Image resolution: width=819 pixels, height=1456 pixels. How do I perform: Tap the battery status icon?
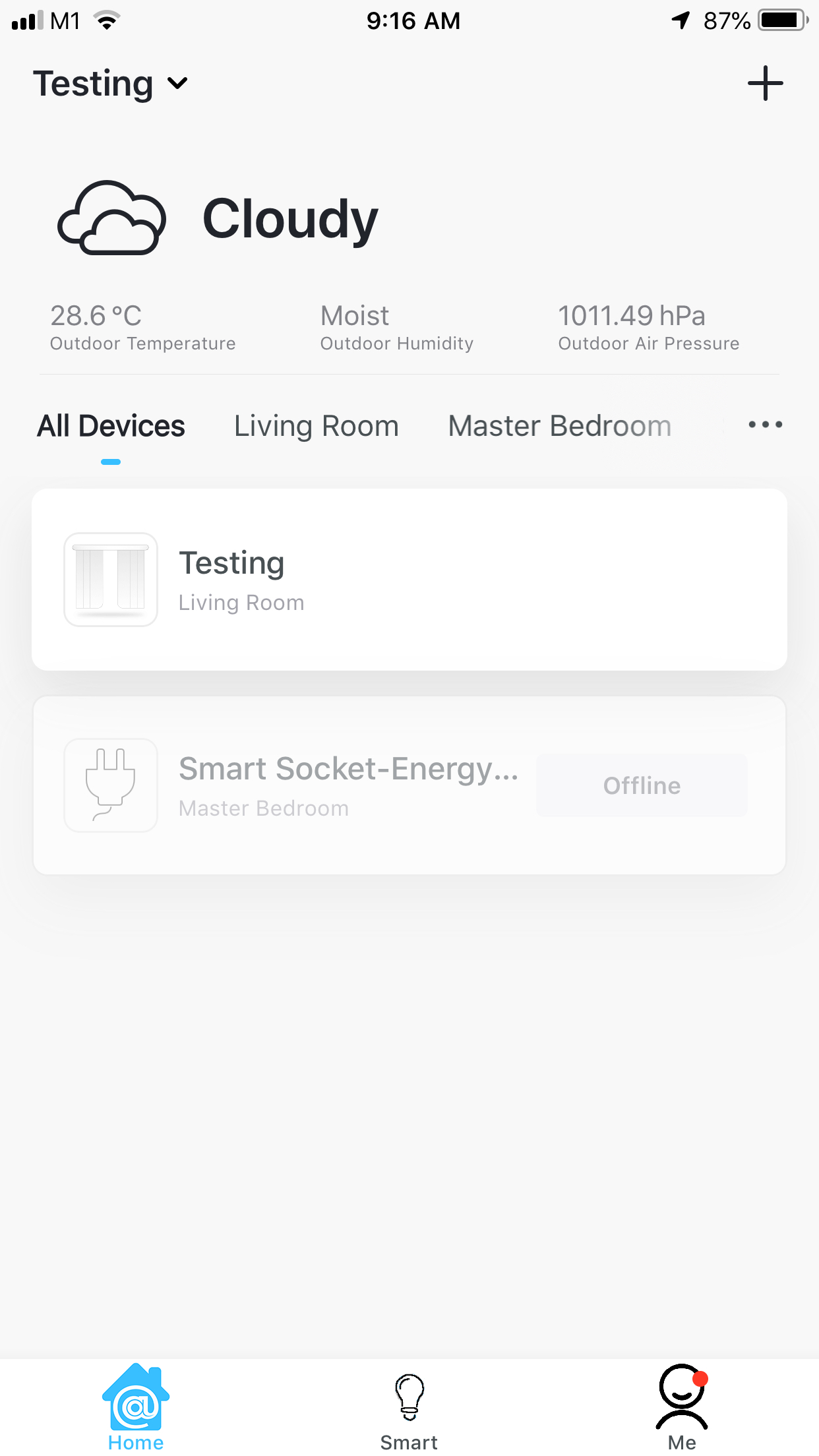point(783,20)
